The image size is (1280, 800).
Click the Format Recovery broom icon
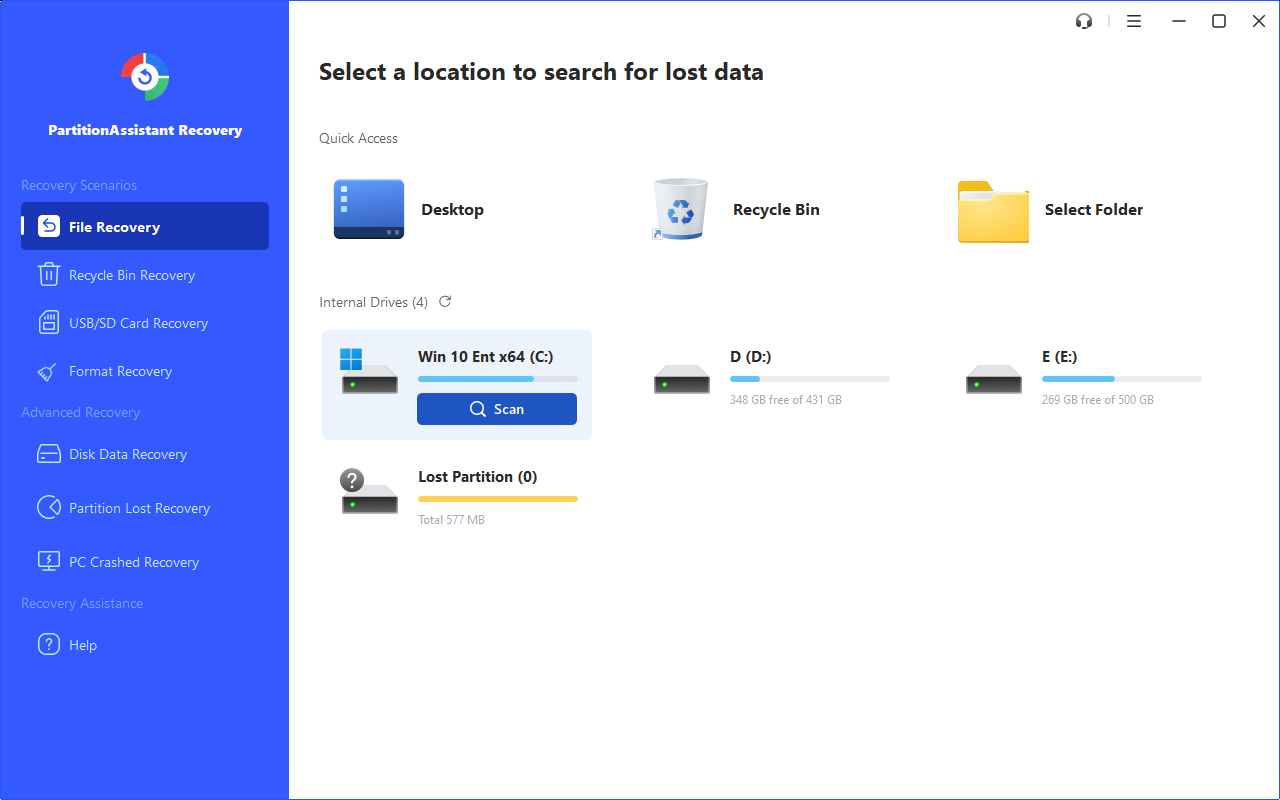click(x=48, y=371)
